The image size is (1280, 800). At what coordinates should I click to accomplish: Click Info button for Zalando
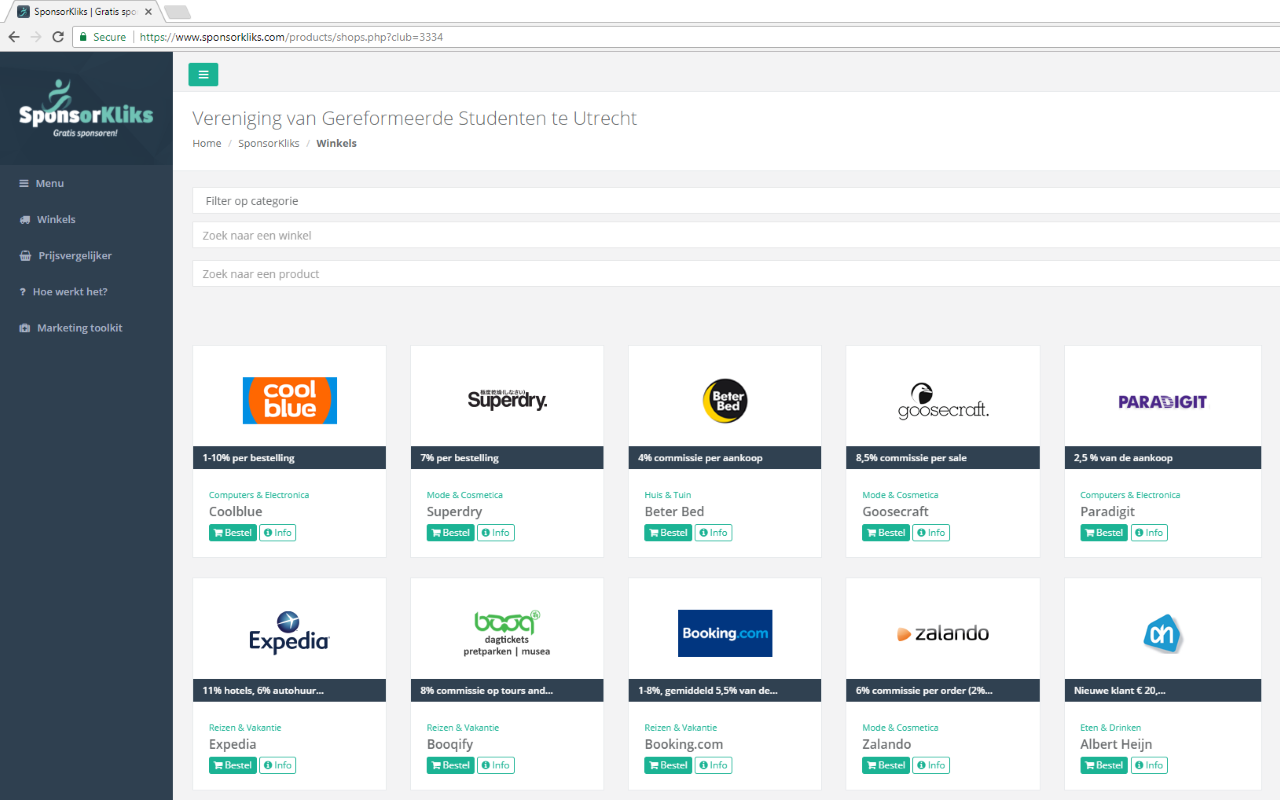tap(931, 765)
